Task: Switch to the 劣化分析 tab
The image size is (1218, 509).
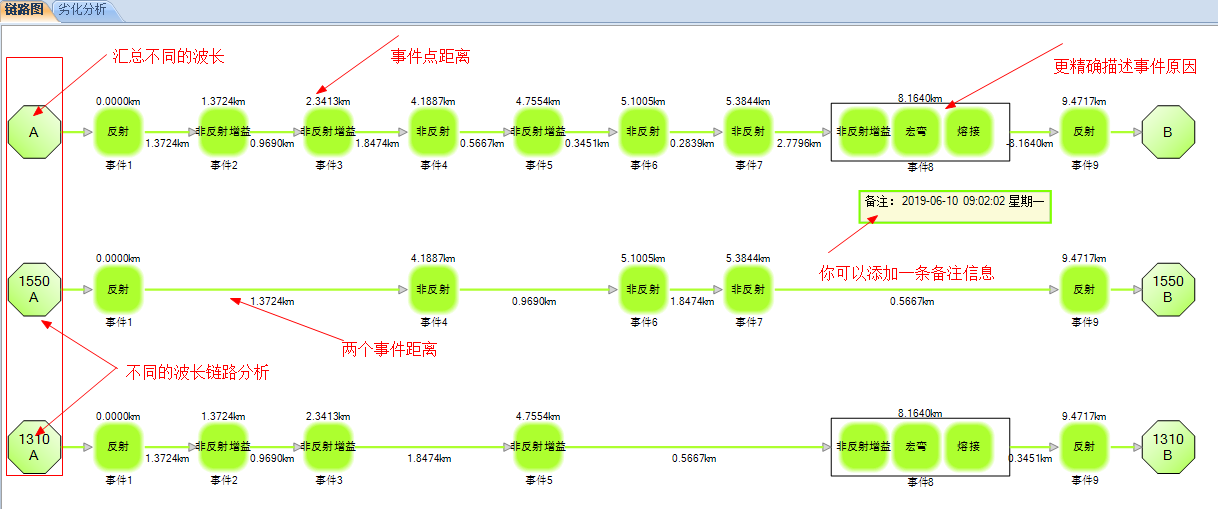Action: (84, 11)
